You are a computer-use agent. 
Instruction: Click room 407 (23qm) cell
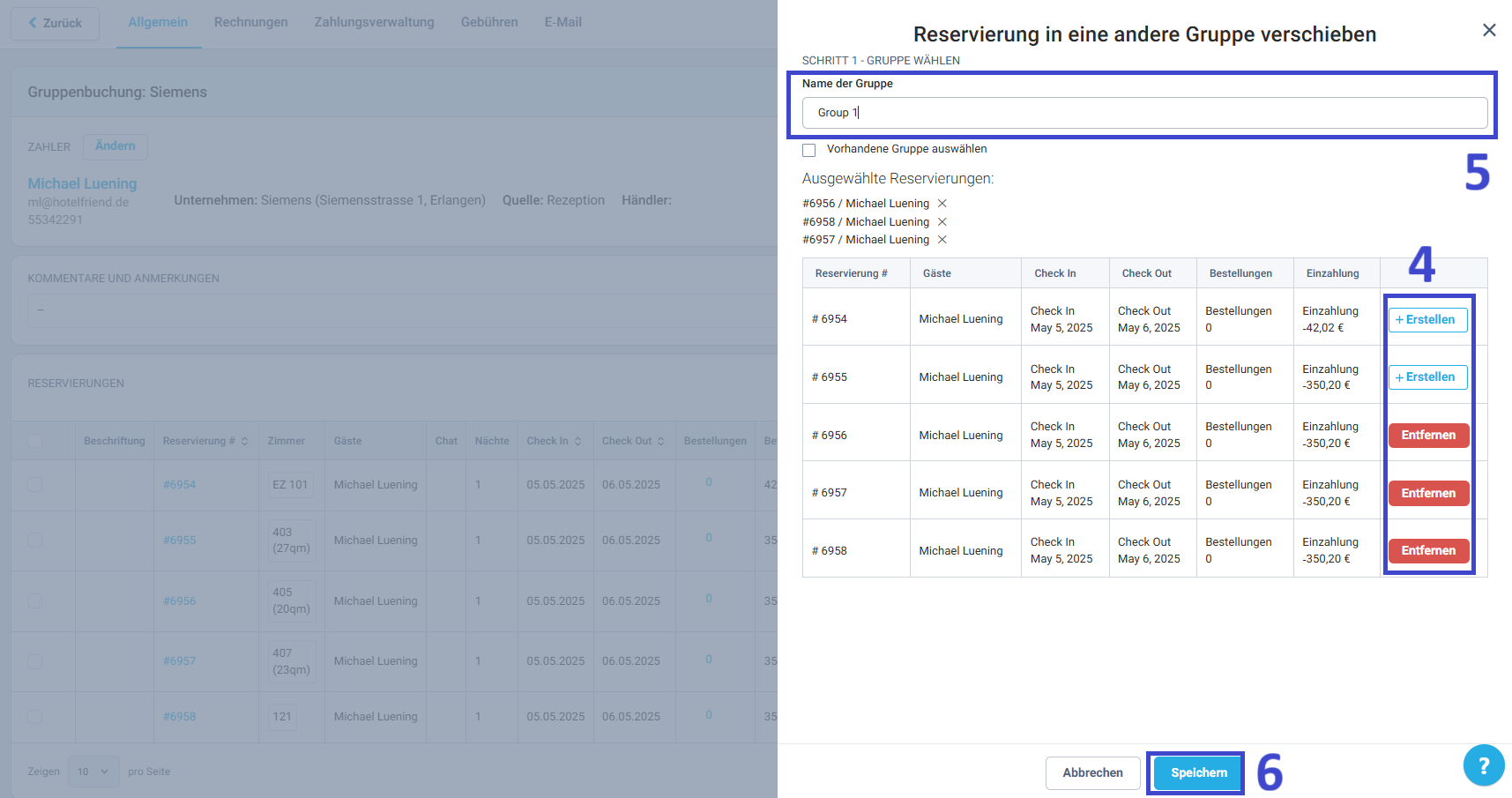coord(291,660)
